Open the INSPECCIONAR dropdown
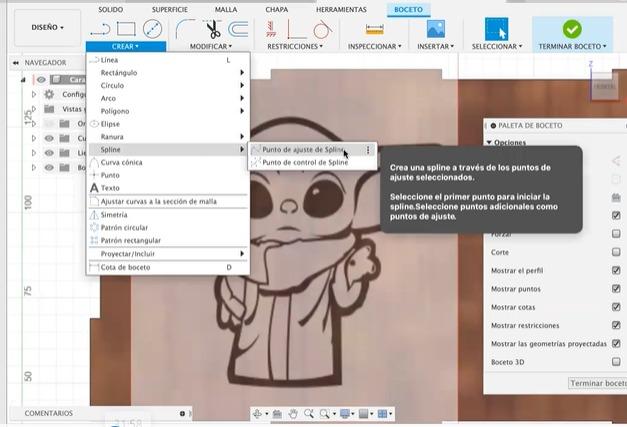The width and height of the screenshot is (627, 427). 375,46
